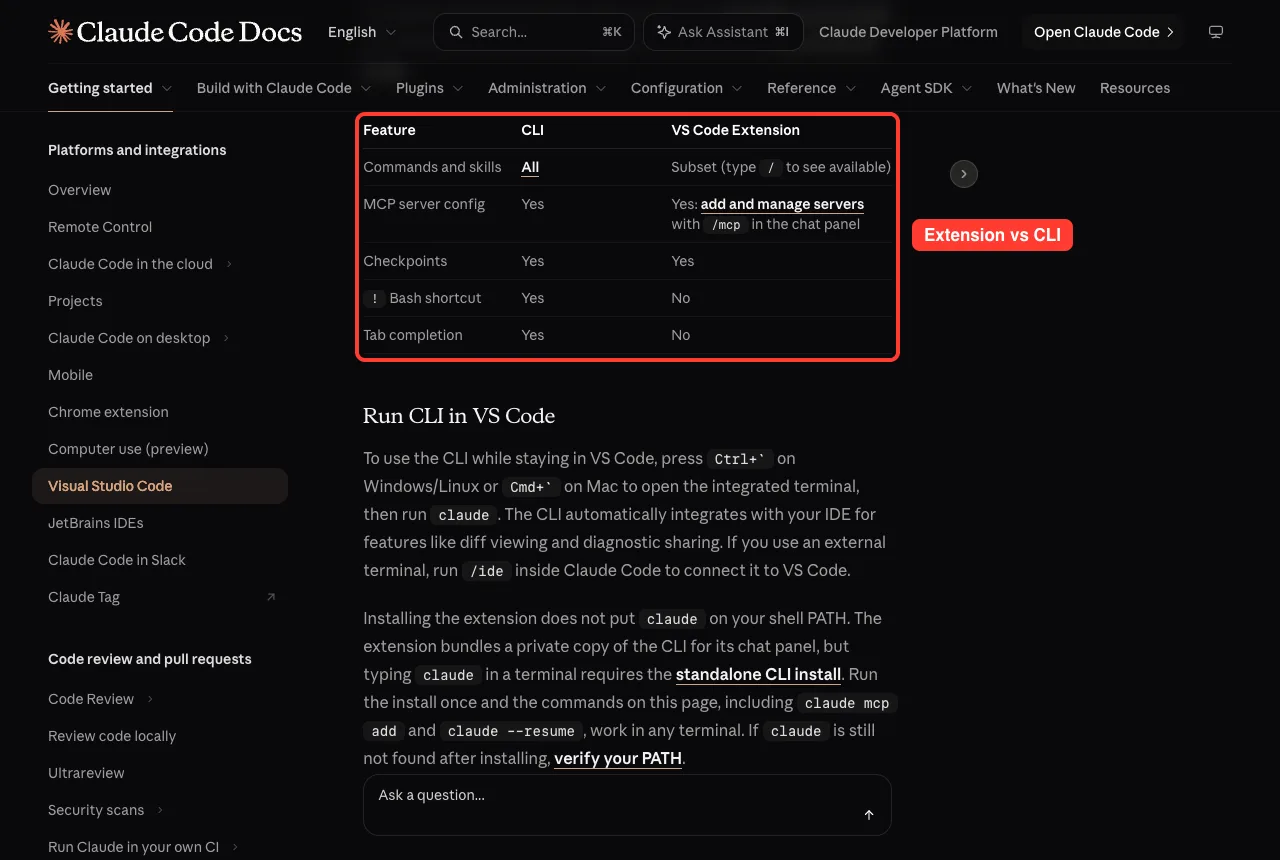Navigate to Chrome extension page
1280x860 pixels.
point(108,412)
